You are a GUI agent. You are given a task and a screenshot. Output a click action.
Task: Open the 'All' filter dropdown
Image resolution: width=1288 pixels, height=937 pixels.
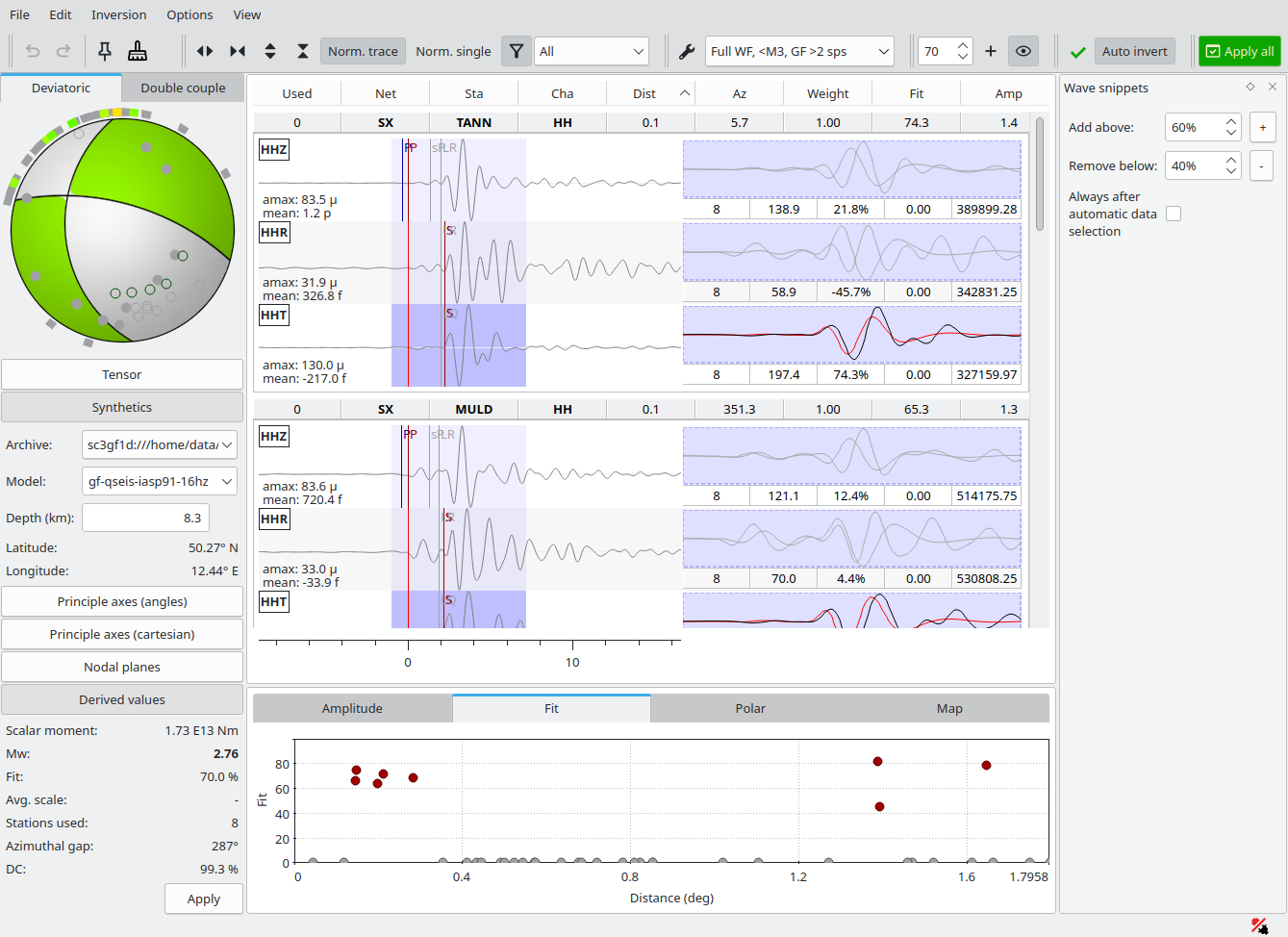click(x=592, y=51)
